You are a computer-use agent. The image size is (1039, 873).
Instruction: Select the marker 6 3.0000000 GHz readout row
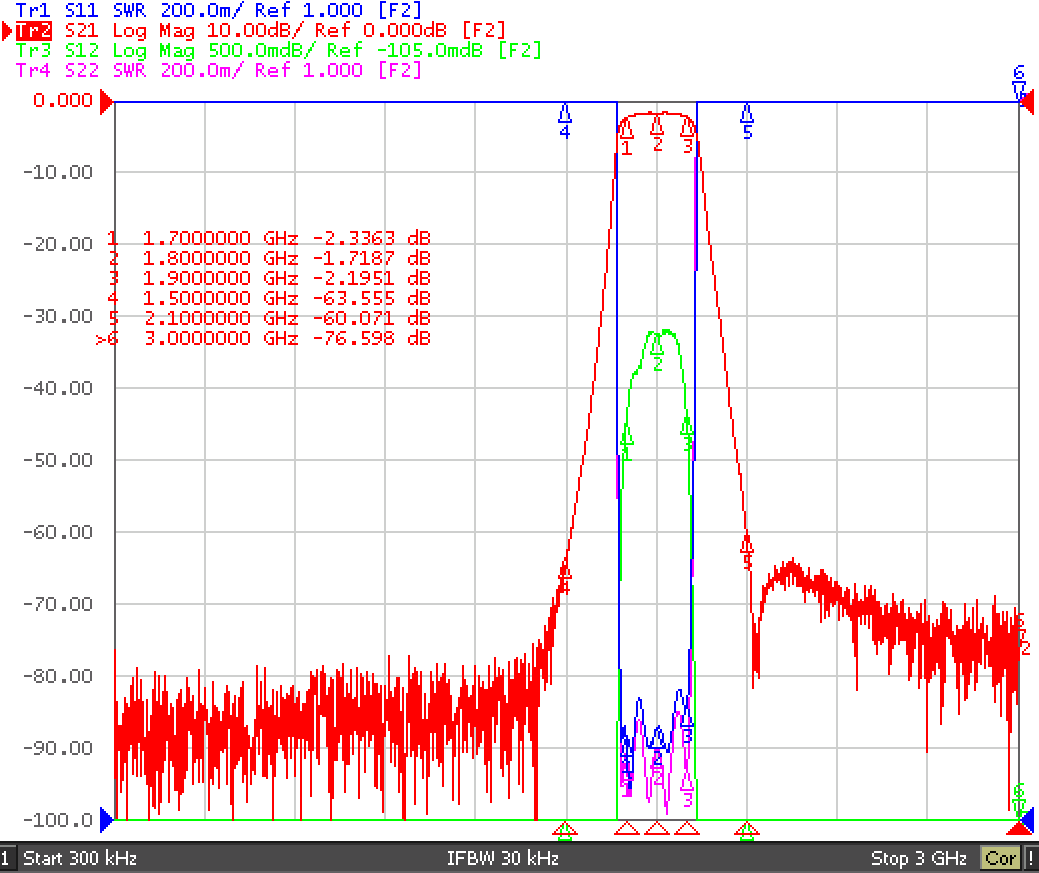click(x=263, y=338)
